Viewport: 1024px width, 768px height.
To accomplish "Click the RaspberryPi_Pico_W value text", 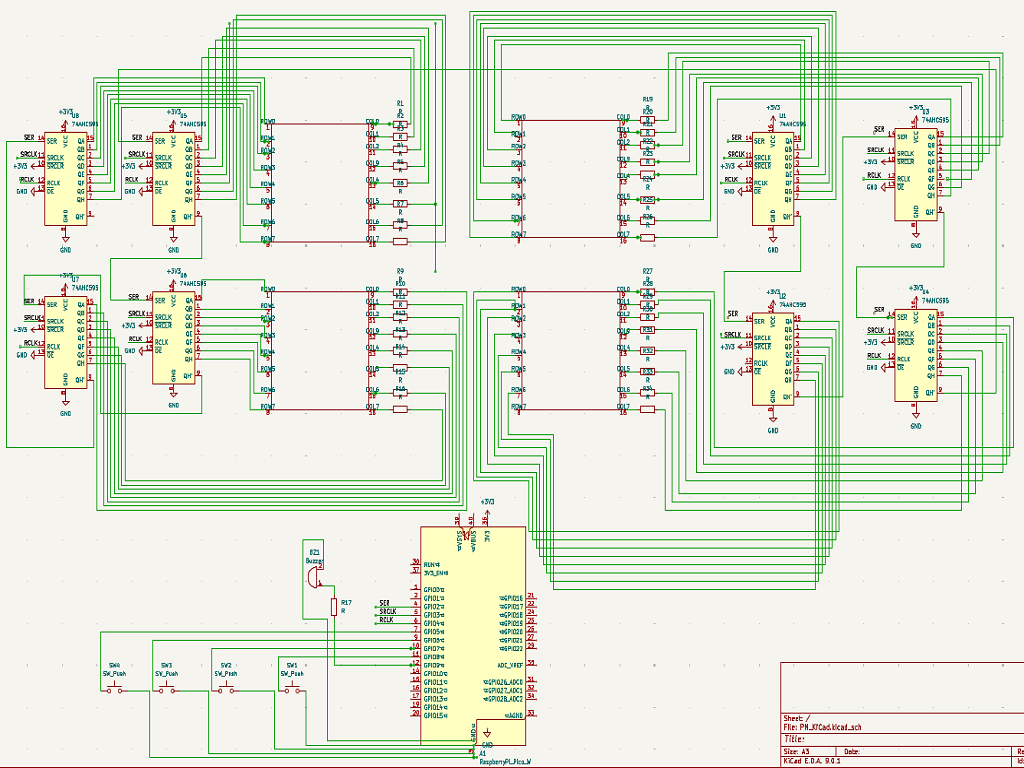I will [x=505, y=761].
